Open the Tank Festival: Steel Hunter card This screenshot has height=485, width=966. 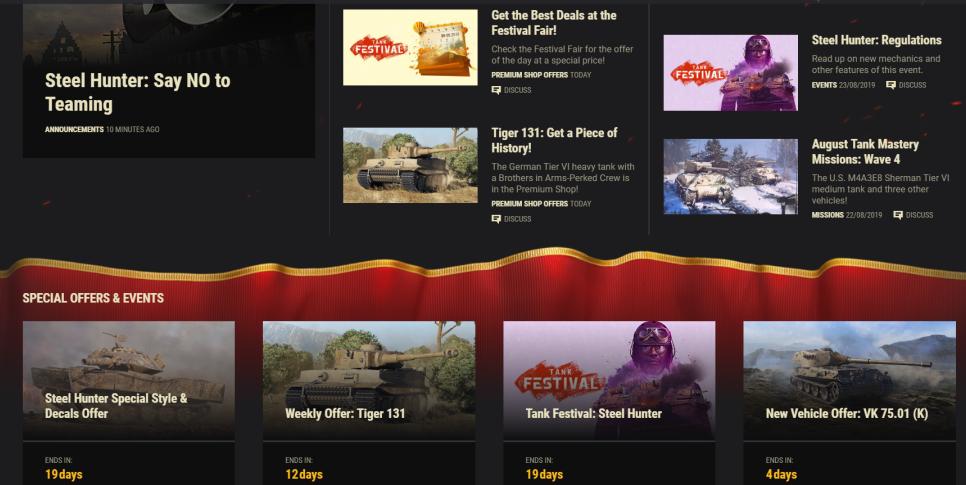click(609, 403)
